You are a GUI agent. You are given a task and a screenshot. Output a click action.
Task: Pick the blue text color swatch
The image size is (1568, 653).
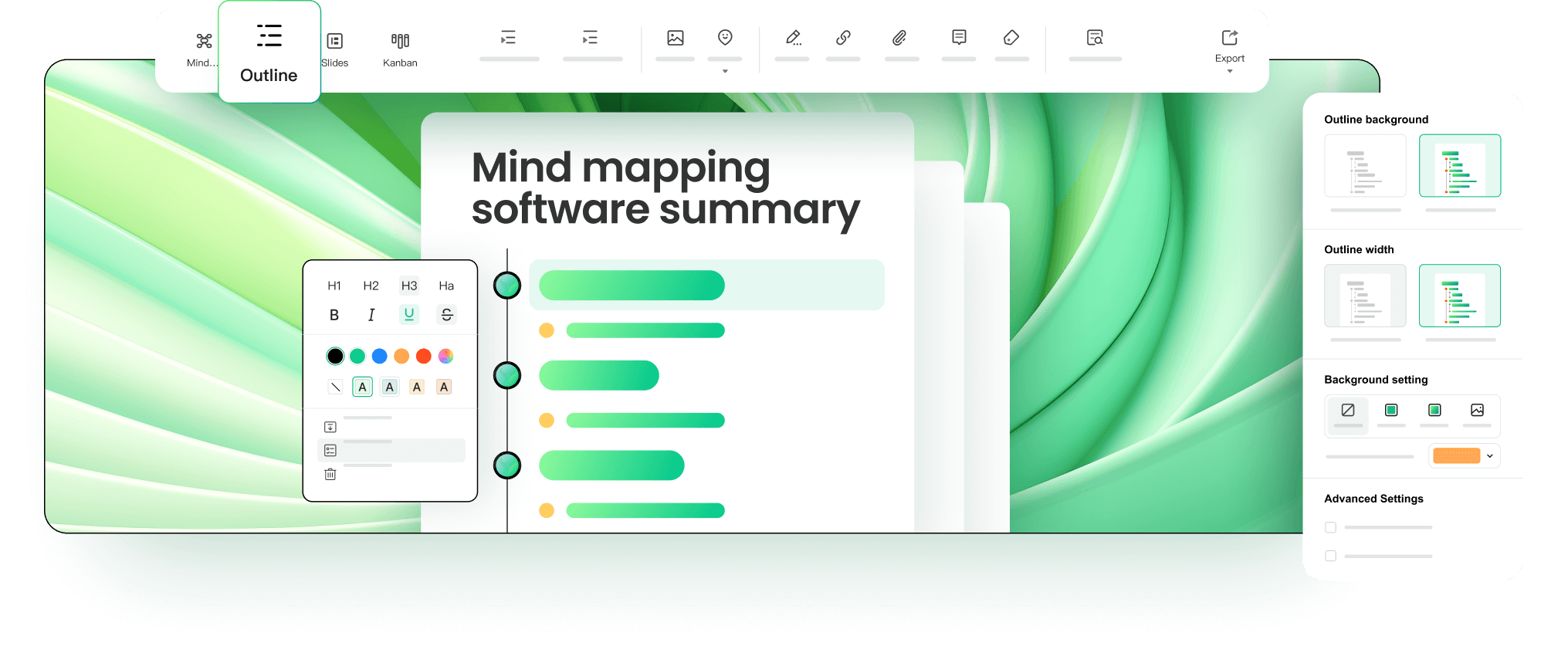point(379,356)
